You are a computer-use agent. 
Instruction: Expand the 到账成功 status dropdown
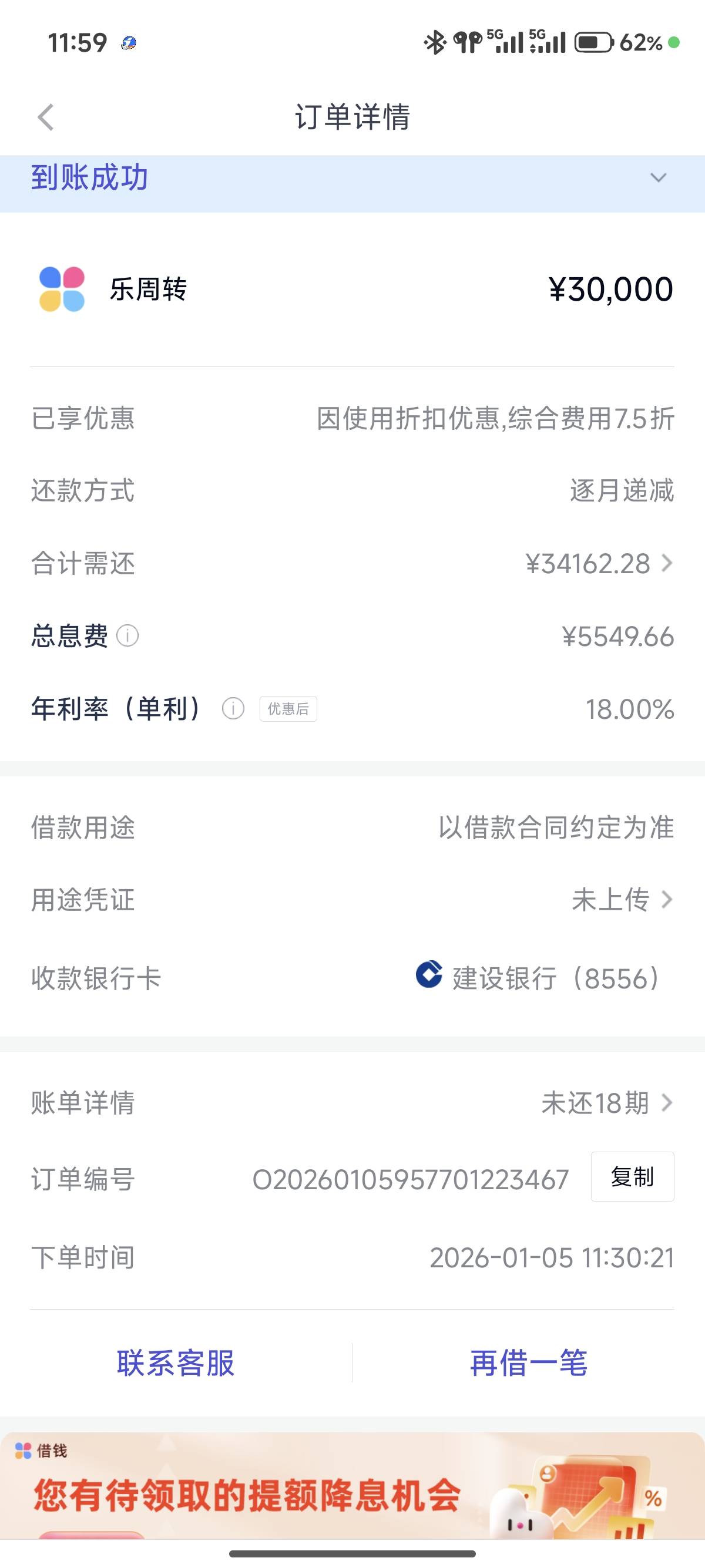tap(658, 178)
